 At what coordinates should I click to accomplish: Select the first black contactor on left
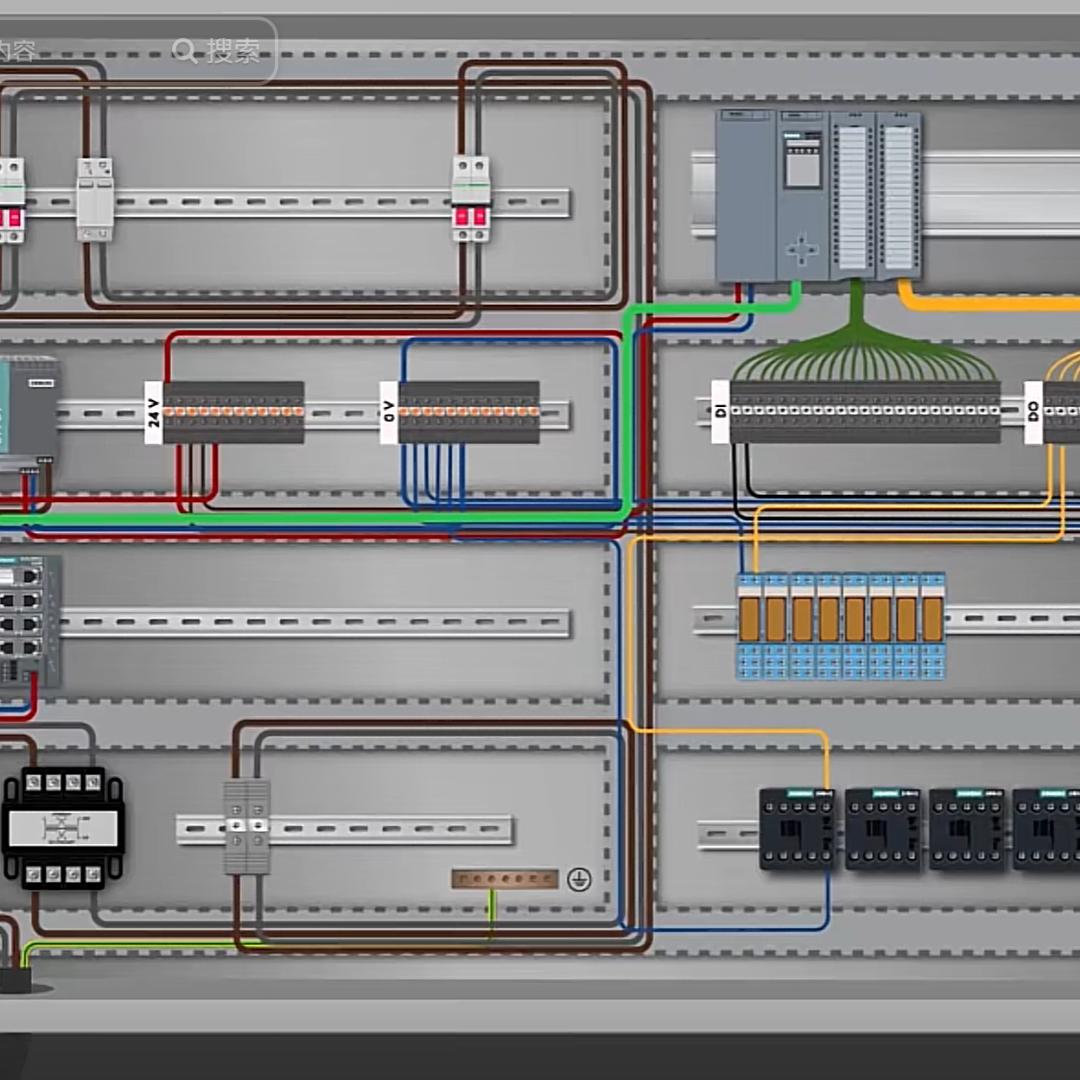click(797, 828)
